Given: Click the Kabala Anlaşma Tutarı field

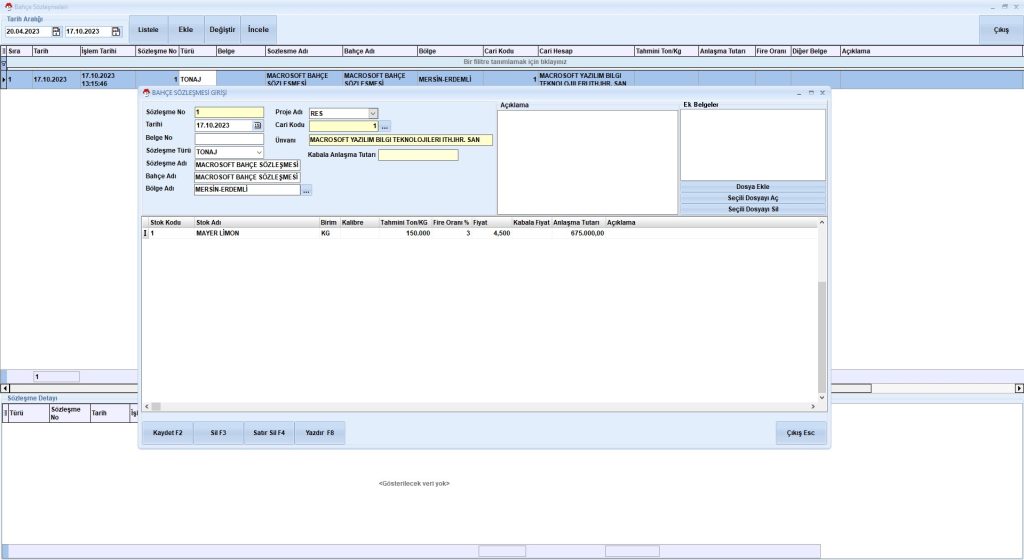Looking at the screenshot, I should [418, 155].
